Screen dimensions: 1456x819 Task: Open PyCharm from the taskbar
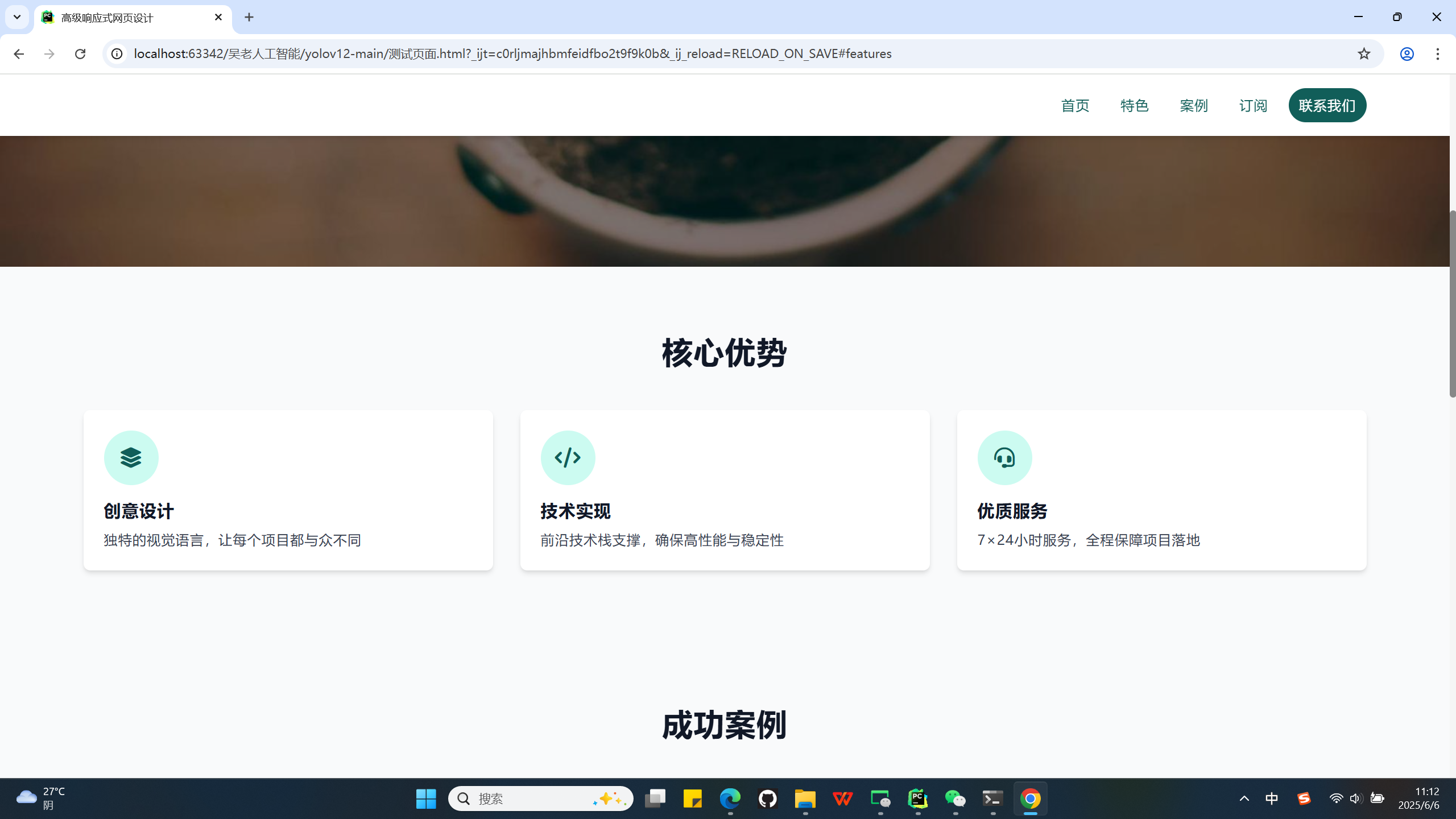click(917, 799)
